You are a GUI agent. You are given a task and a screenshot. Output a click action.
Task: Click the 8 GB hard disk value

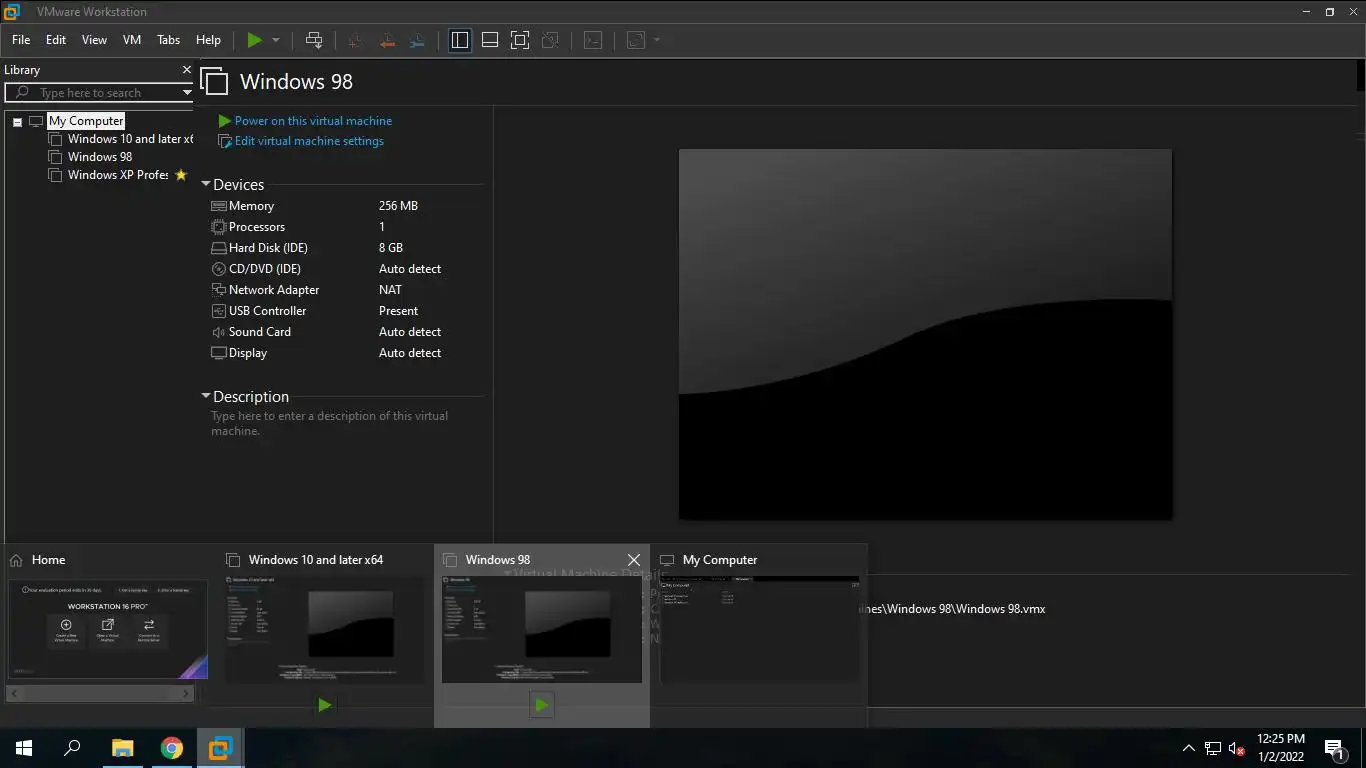[391, 248]
